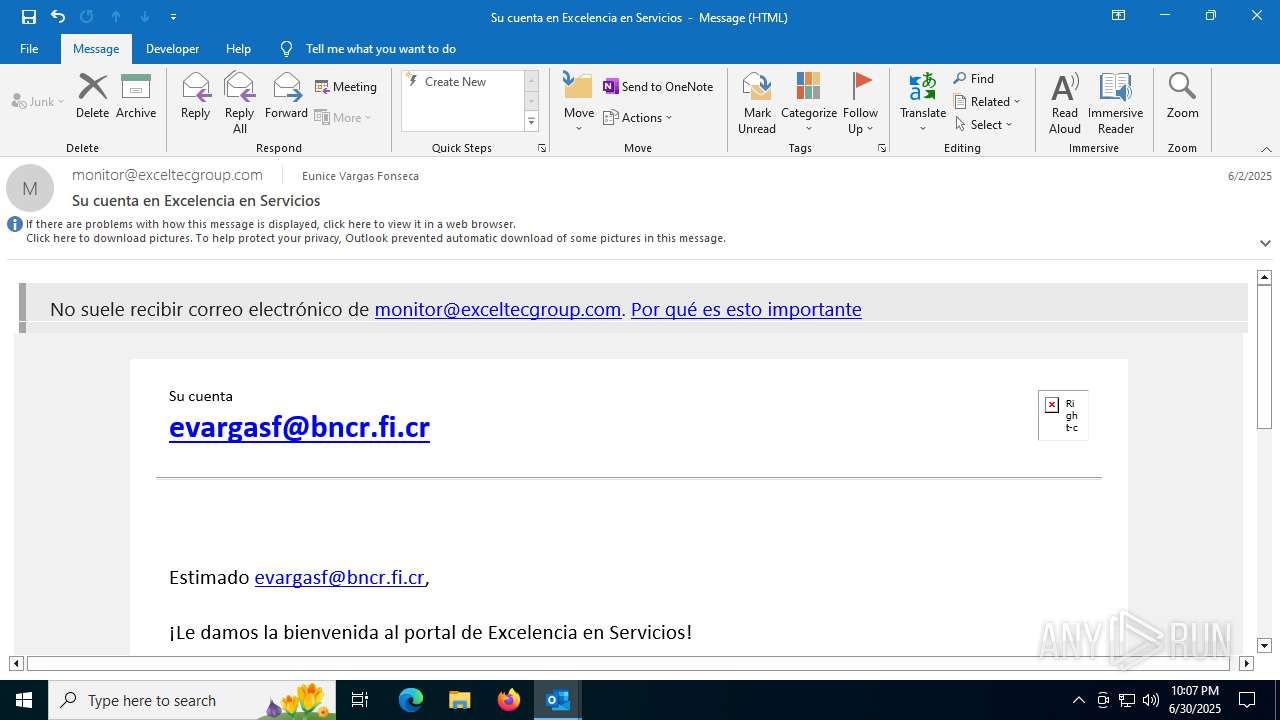
Task: Open the Tags dialog launcher
Action: pyautogui.click(x=882, y=148)
